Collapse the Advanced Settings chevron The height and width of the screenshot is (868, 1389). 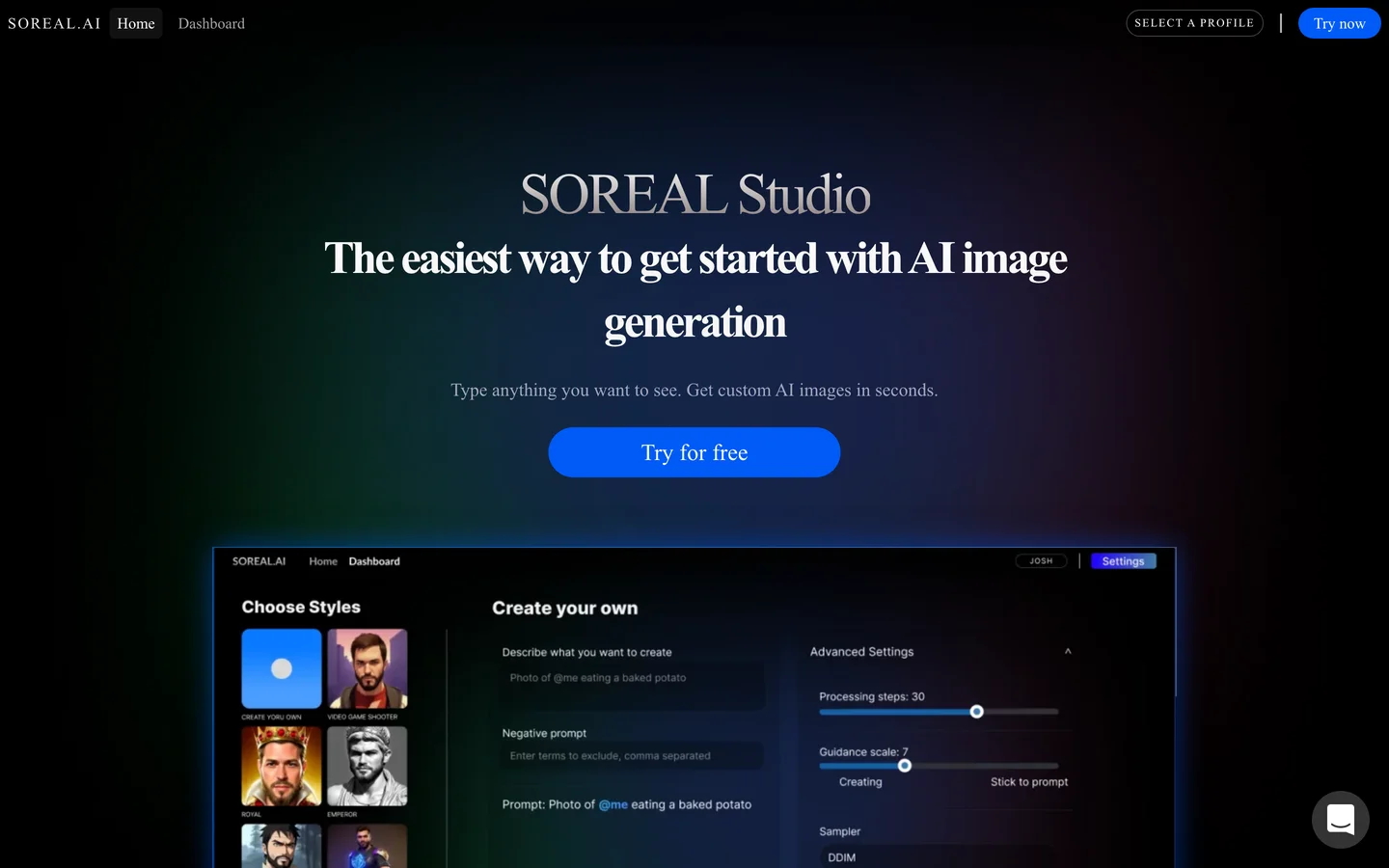pos(1068,652)
